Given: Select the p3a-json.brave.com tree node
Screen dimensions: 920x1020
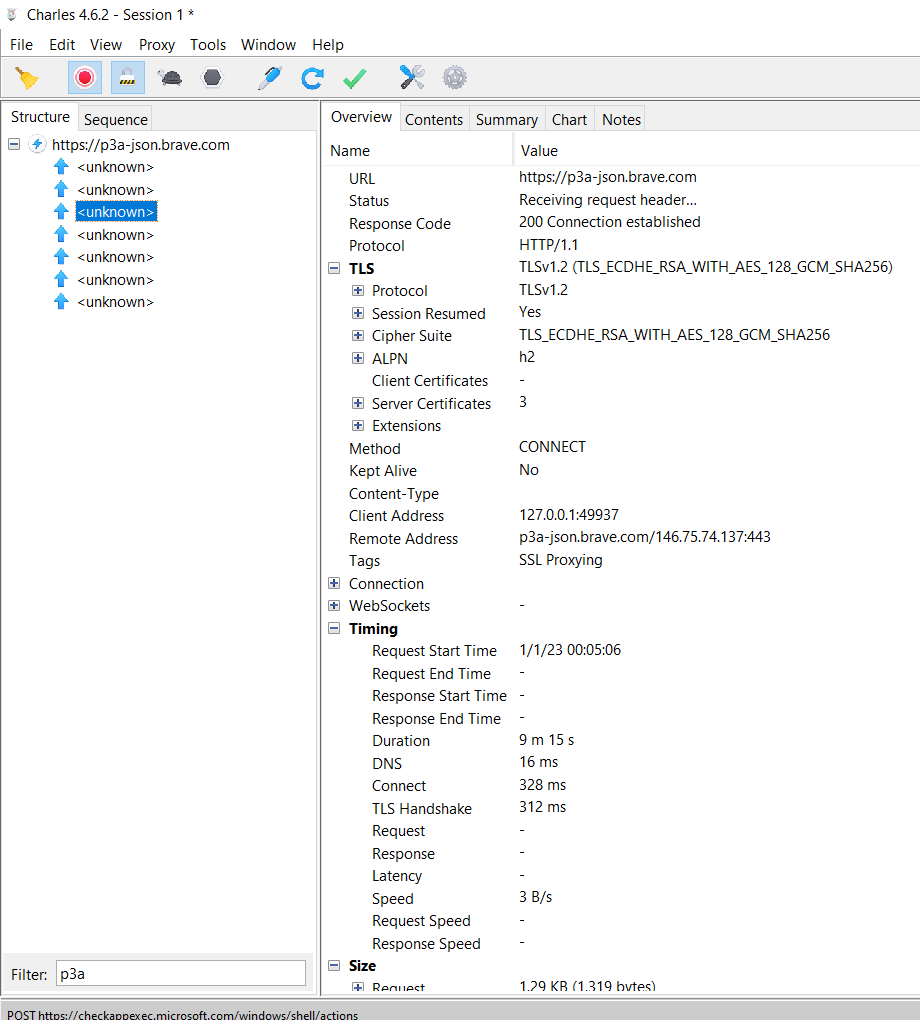Looking at the screenshot, I should 141,144.
